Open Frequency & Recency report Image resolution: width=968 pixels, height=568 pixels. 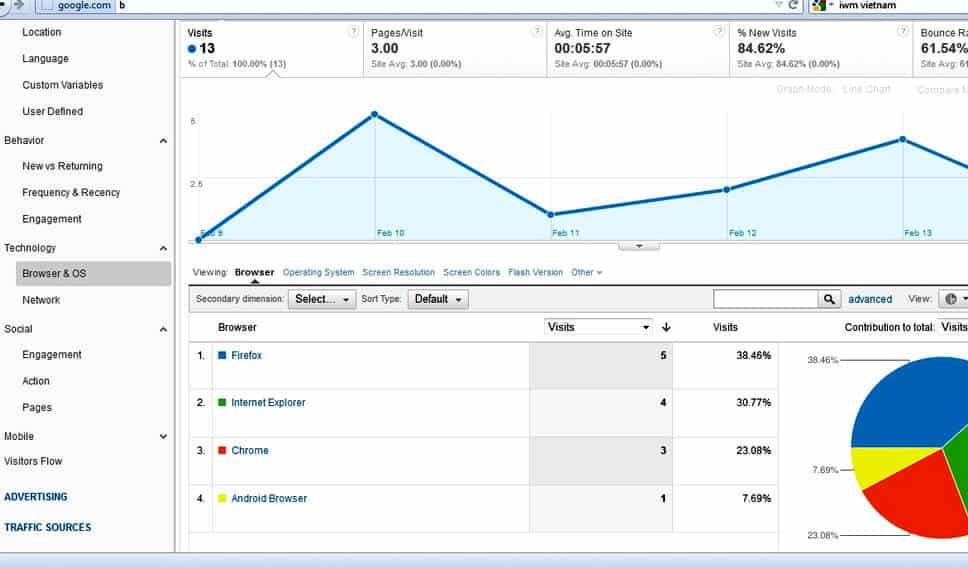(71, 193)
